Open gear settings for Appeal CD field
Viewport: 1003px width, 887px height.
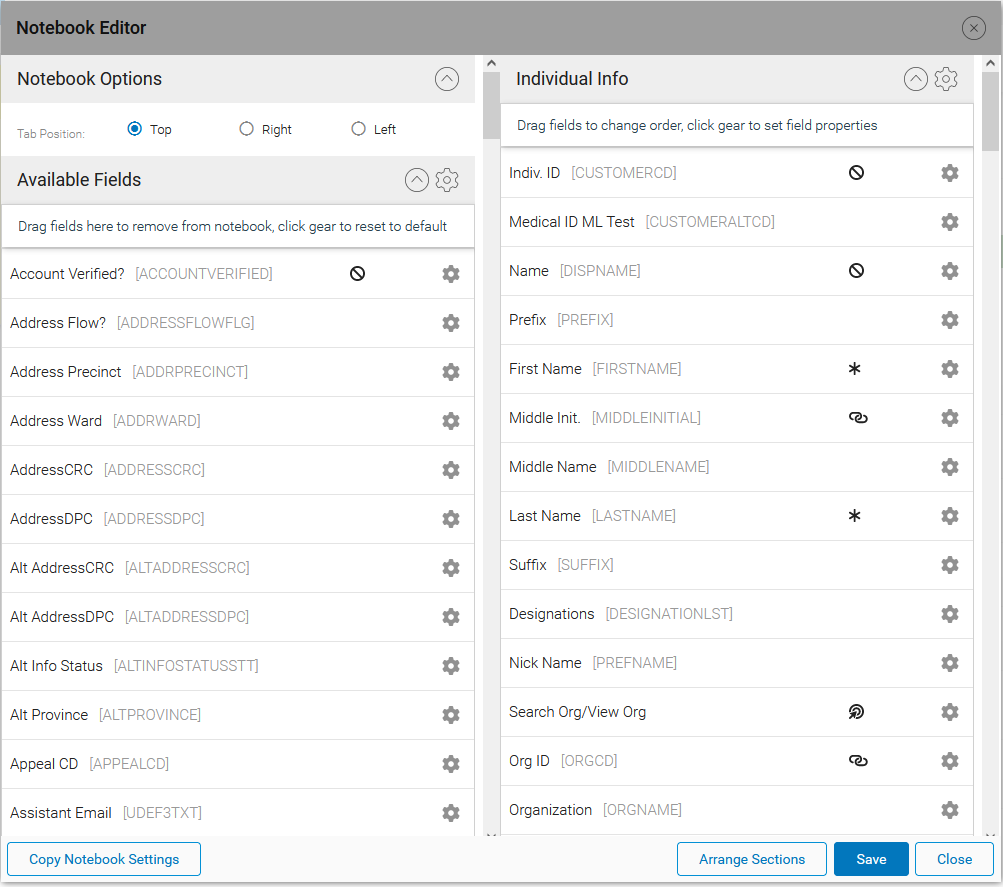point(451,764)
